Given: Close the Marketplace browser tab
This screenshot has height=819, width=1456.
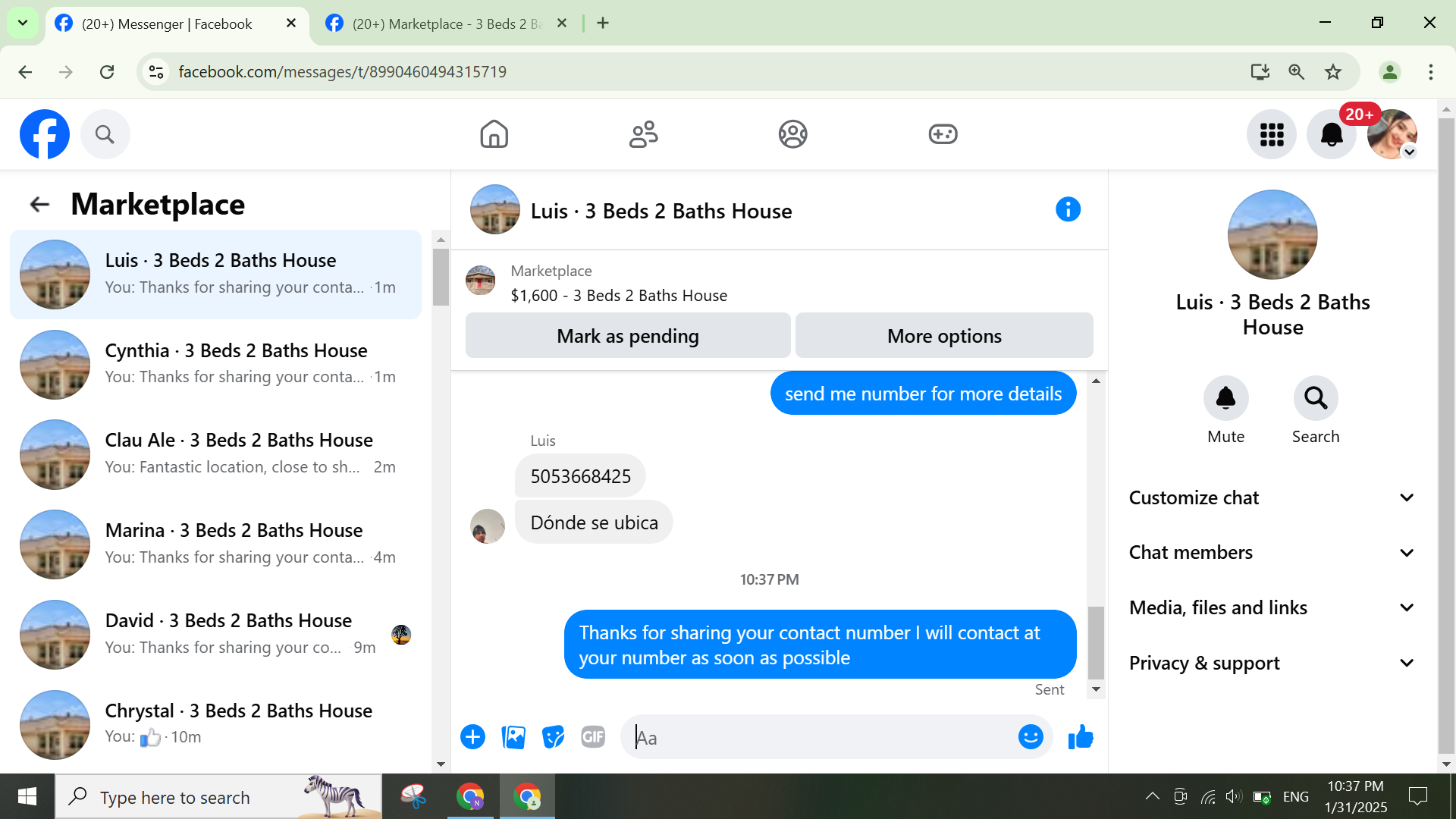Looking at the screenshot, I should (562, 24).
